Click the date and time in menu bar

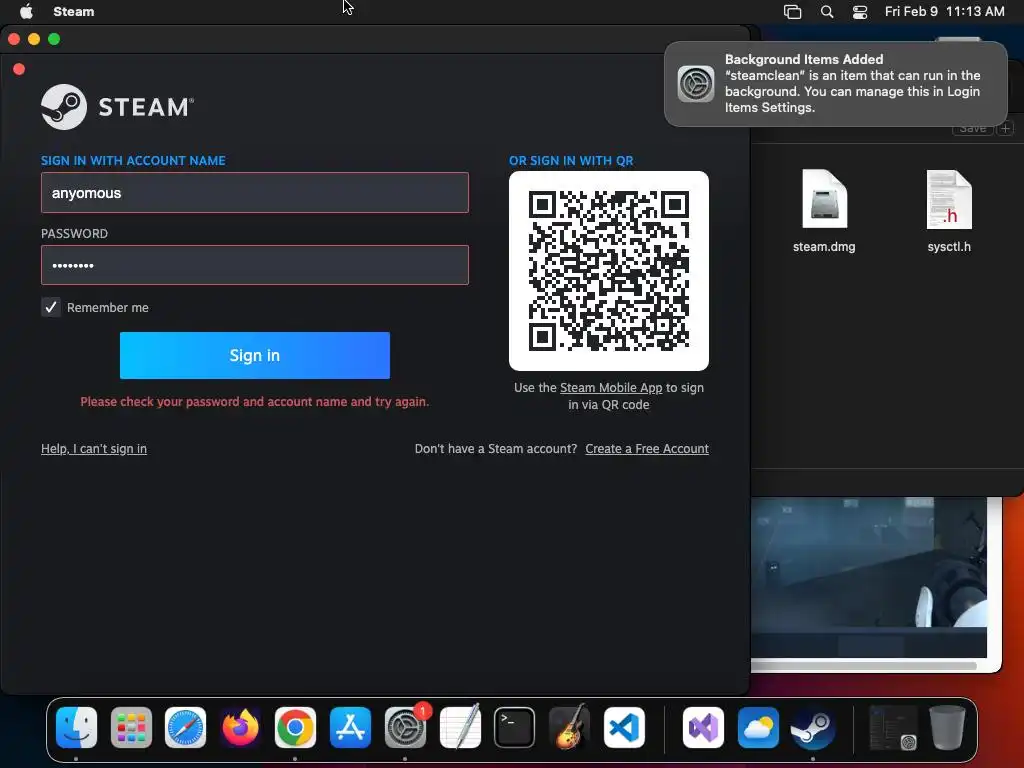point(944,12)
